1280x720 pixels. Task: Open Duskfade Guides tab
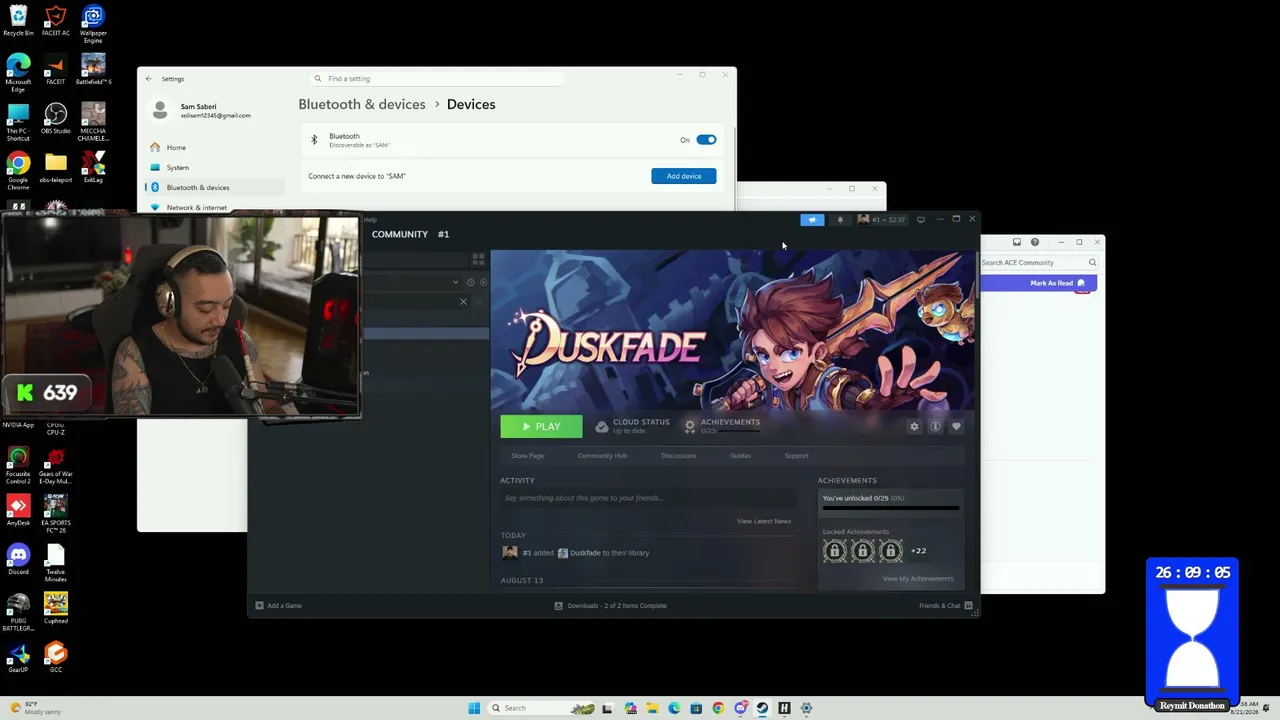pyautogui.click(x=740, y=456)
